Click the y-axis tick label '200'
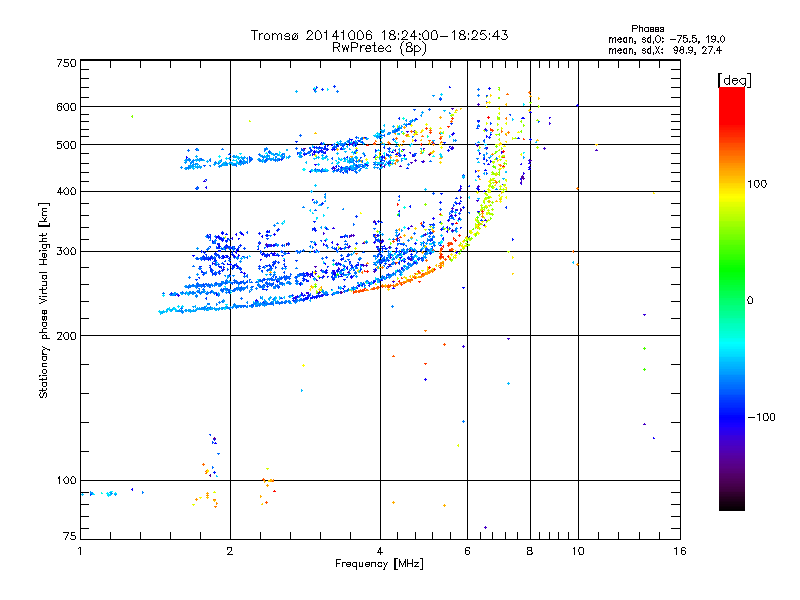The width and height of the screenshot is (800, 600). click(66, 336)
